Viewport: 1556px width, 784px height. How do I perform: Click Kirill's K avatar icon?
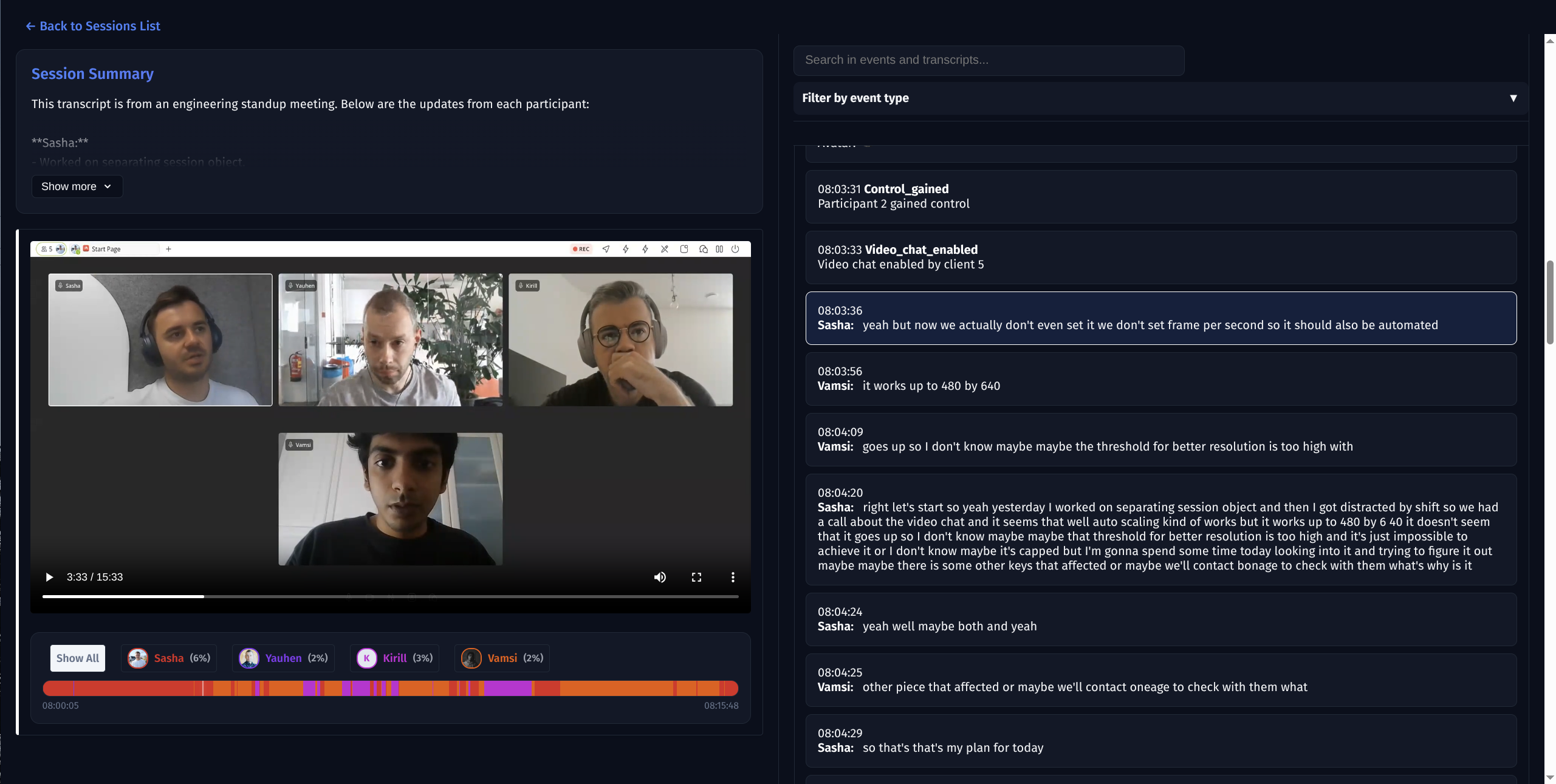pyautogui.click(x=367, y=658)
